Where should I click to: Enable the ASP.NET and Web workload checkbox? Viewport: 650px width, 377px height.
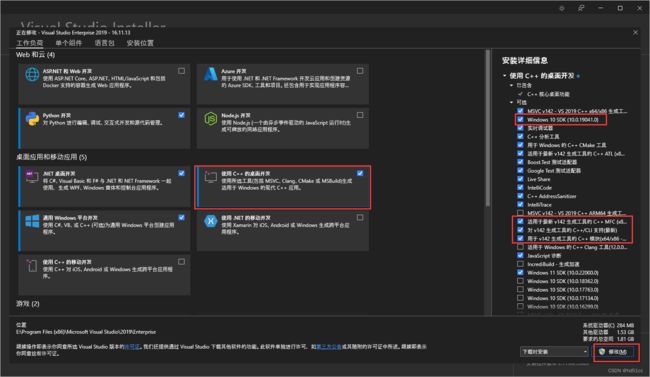pos(182,71)
